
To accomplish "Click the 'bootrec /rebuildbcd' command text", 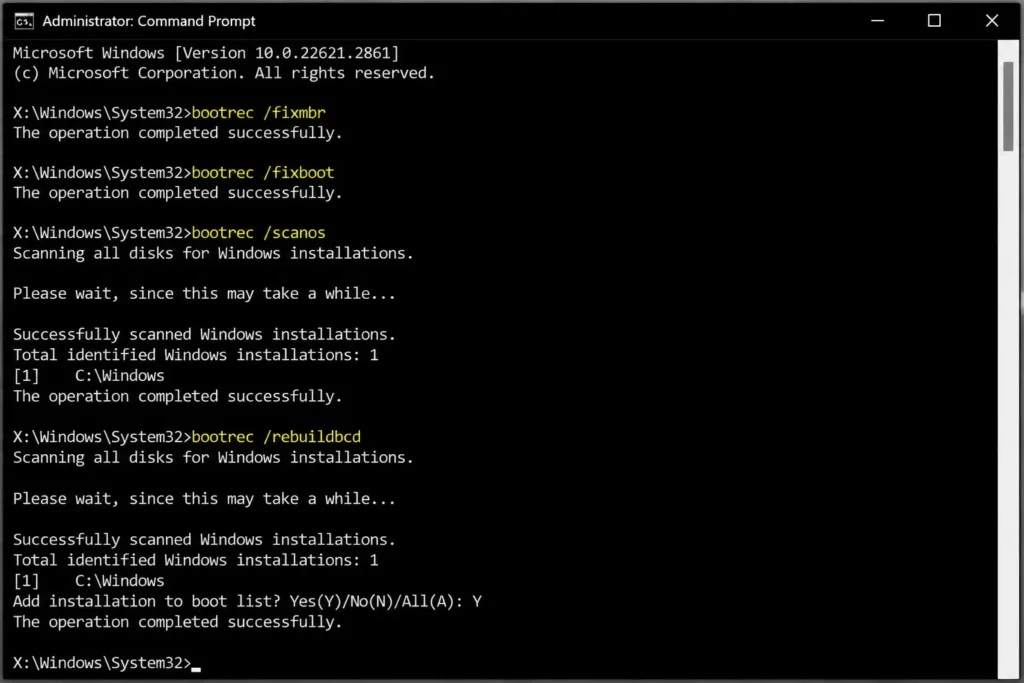I will 276,437.
